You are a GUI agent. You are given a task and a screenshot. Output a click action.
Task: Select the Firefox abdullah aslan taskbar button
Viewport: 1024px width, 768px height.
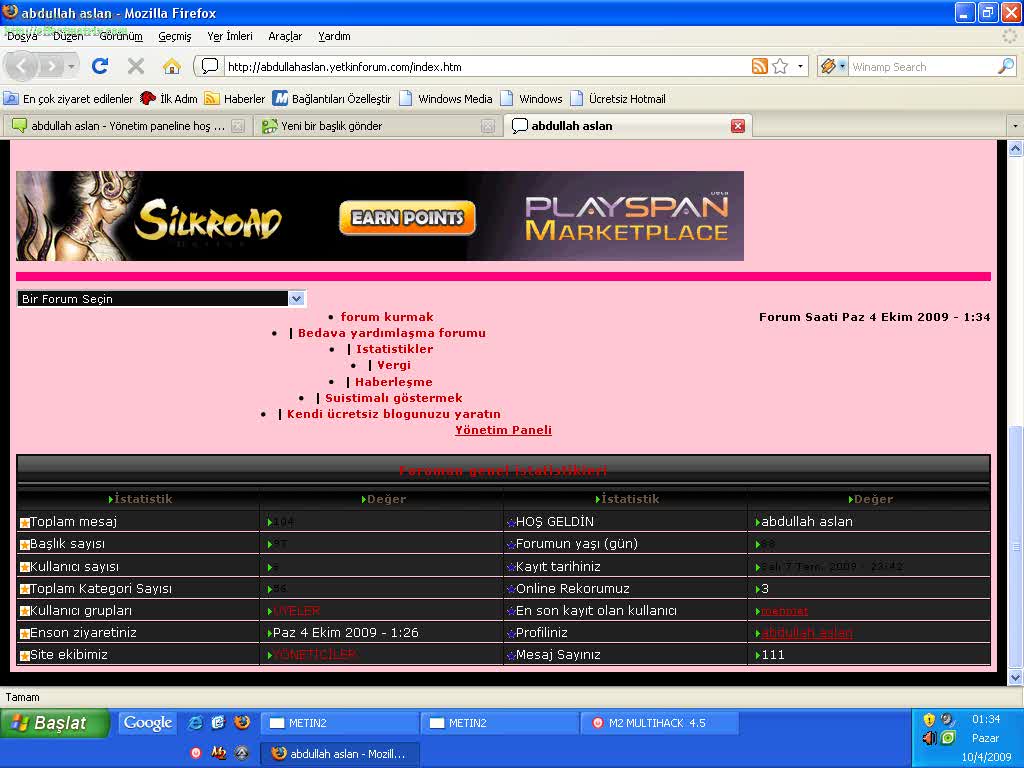[x=339, y=754]
